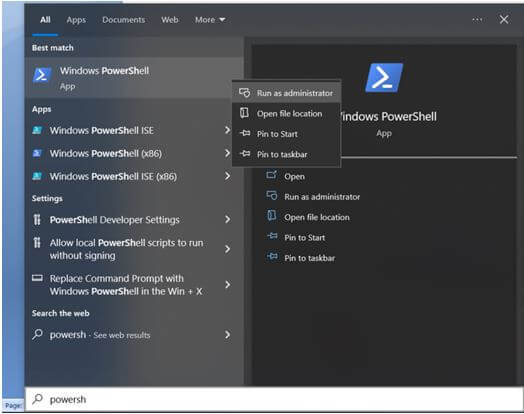The image size is (524, 414).
Task: Click the Allow local PowerShell scripts settings icon
Action: [x=37, y=243]
